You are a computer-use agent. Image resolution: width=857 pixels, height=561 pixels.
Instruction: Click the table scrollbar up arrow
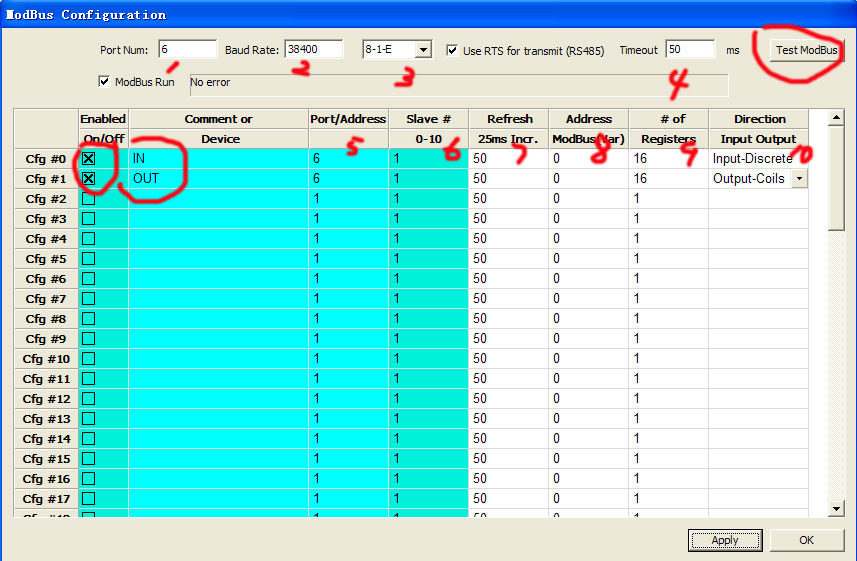[836, 118]
